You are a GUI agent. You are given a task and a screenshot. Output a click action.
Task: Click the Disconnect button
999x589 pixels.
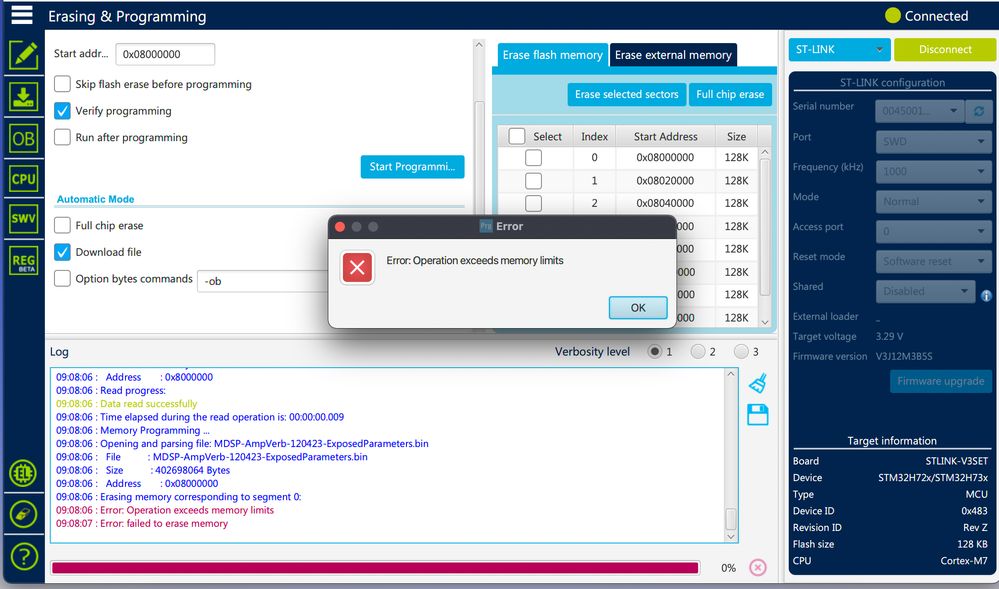click(x=945, y=50)
